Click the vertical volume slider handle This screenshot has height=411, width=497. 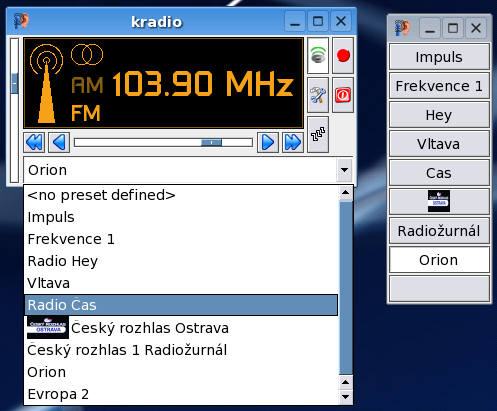(14, 83)
